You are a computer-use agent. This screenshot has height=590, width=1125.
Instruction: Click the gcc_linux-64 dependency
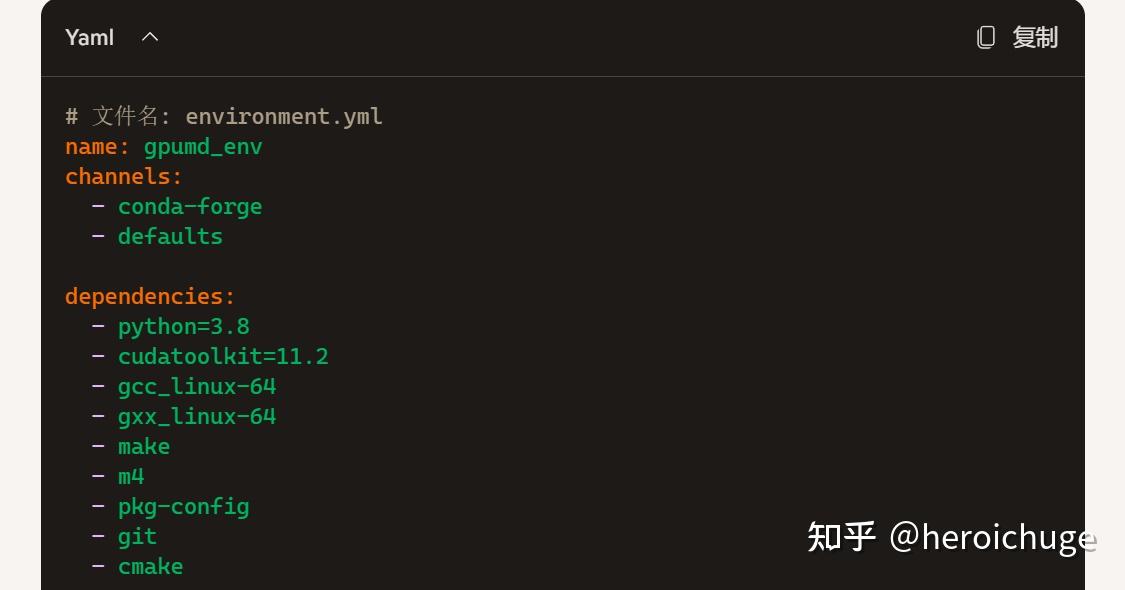click(196, 386)
